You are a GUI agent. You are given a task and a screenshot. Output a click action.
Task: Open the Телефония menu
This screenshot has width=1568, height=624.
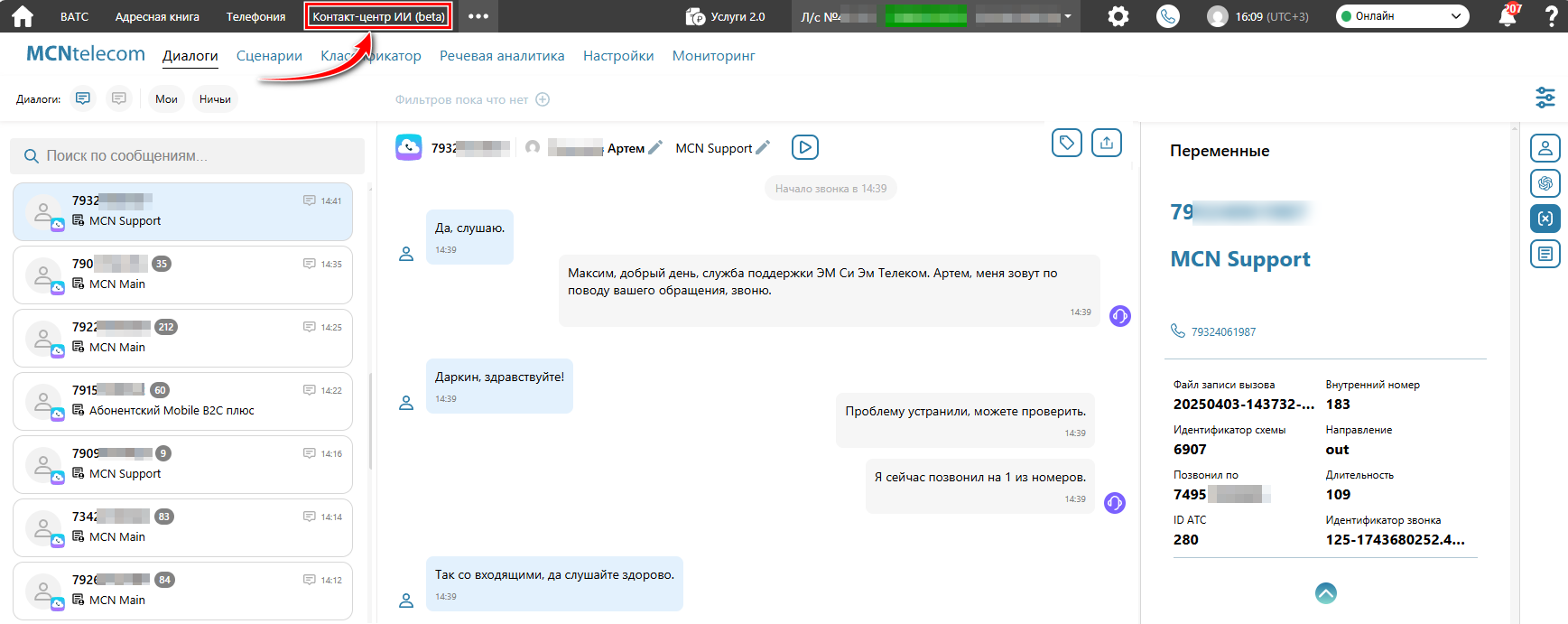[255, 16]
